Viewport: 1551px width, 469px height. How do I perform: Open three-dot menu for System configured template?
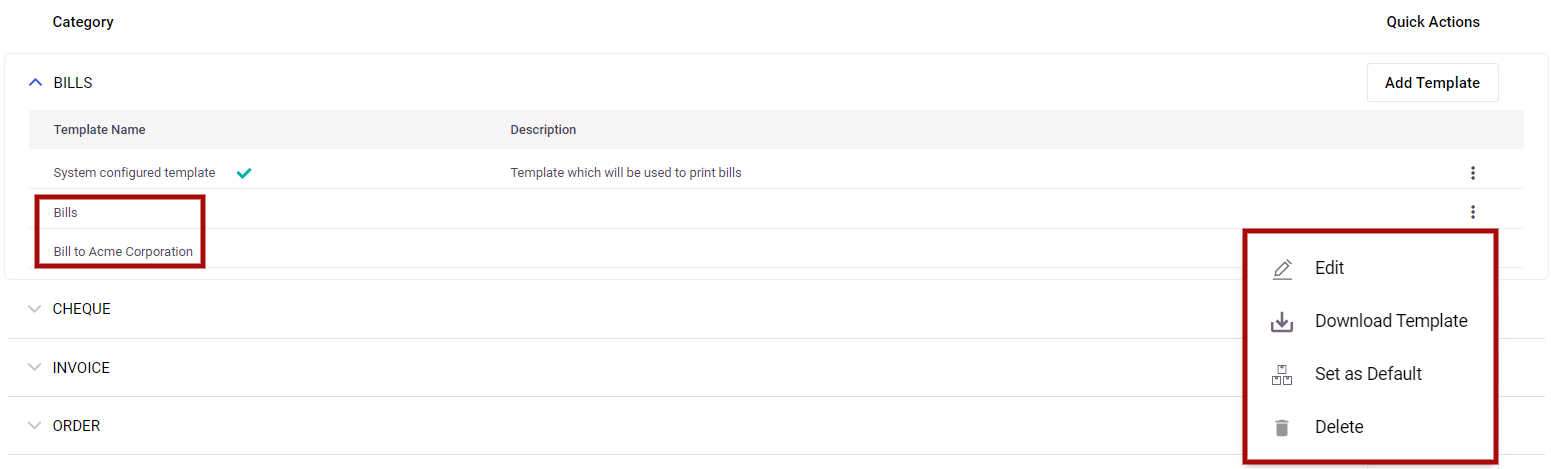pos(1473,173)
